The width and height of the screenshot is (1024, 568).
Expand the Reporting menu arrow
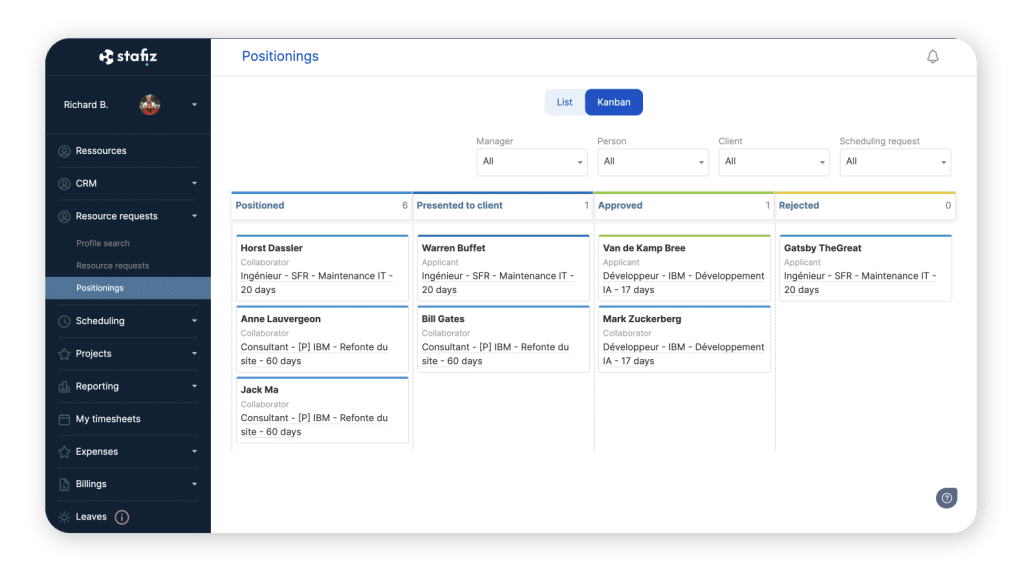coord(194,387)
